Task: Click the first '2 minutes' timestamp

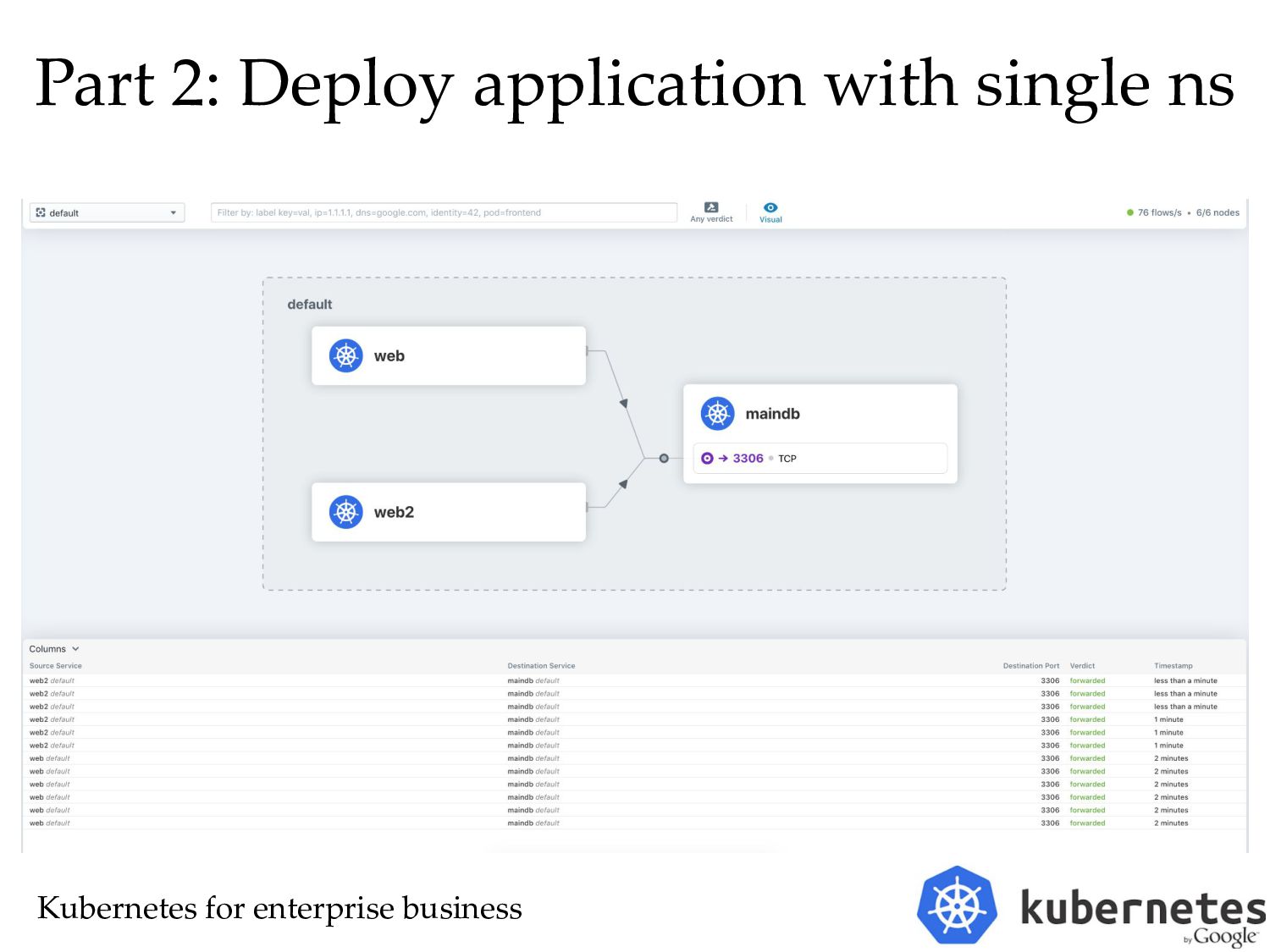Action: click(x=1171, y=758)
